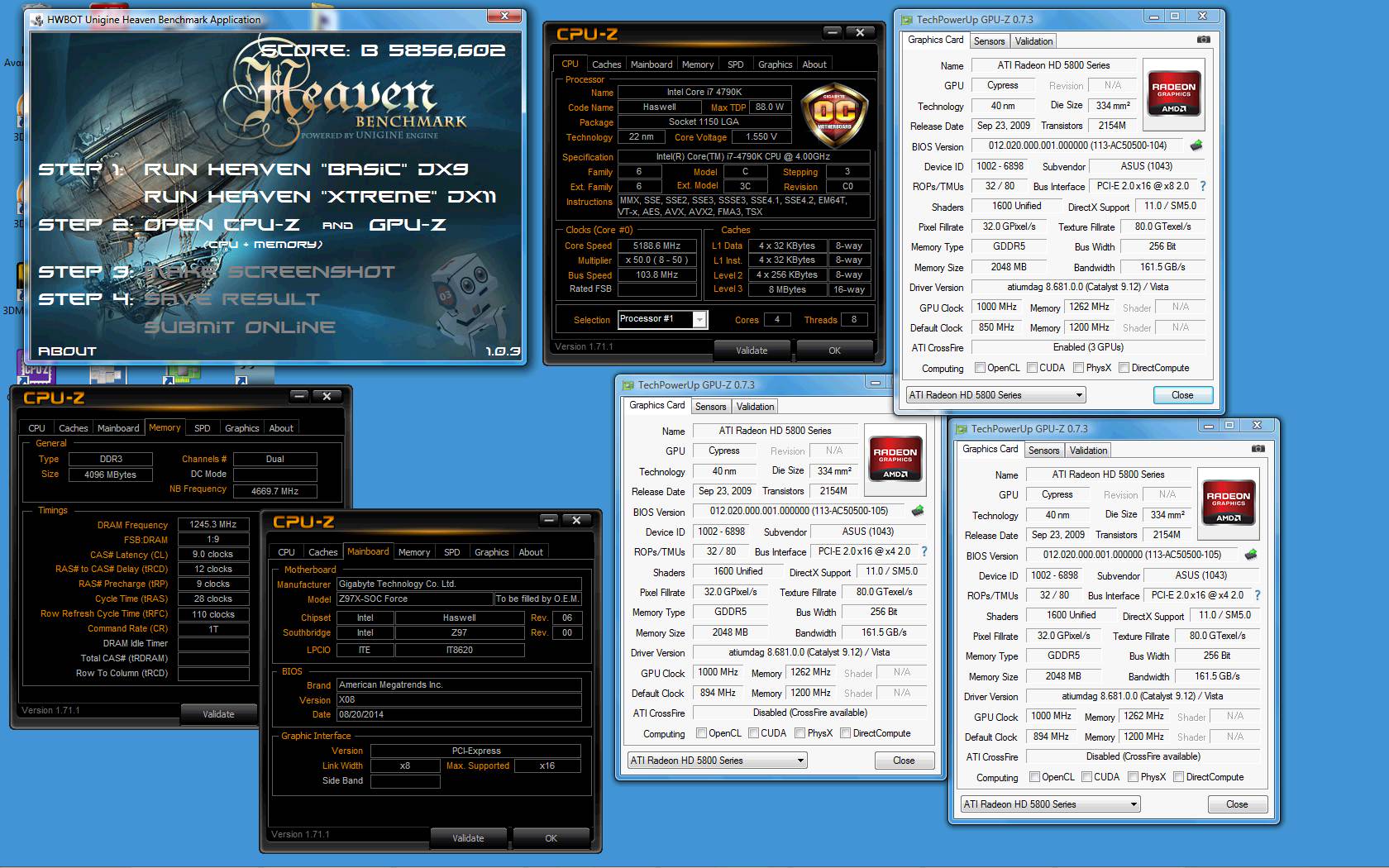Image resolution: width=1389 pixels, height=868 pixels.
Task: Click Validate button in CPU-Z Mainboard window
Action: pyautogui.click(x=468, y=838)
